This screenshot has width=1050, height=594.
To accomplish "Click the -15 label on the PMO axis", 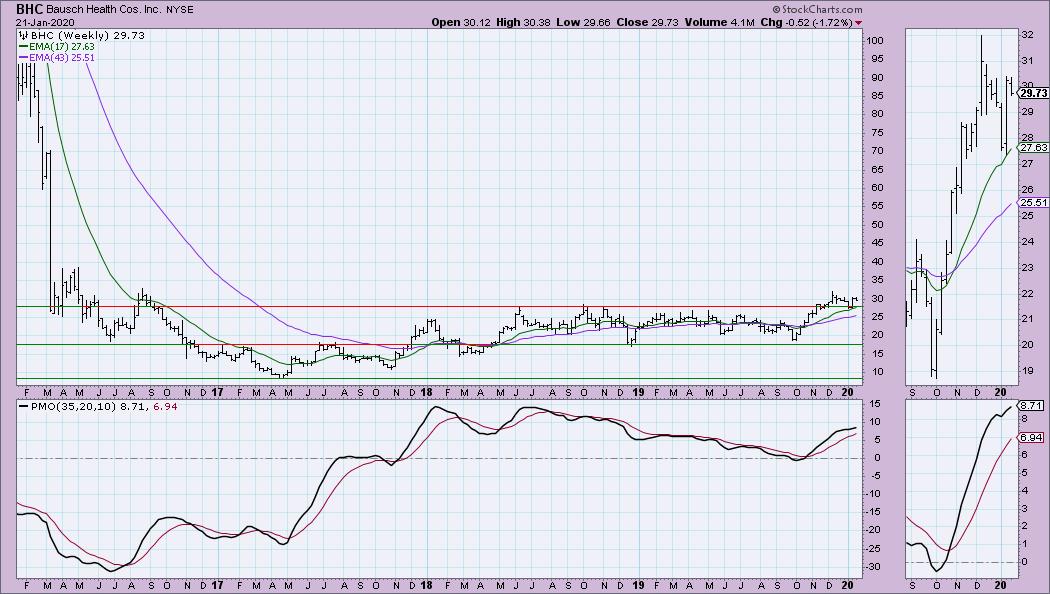I will 874,512.
